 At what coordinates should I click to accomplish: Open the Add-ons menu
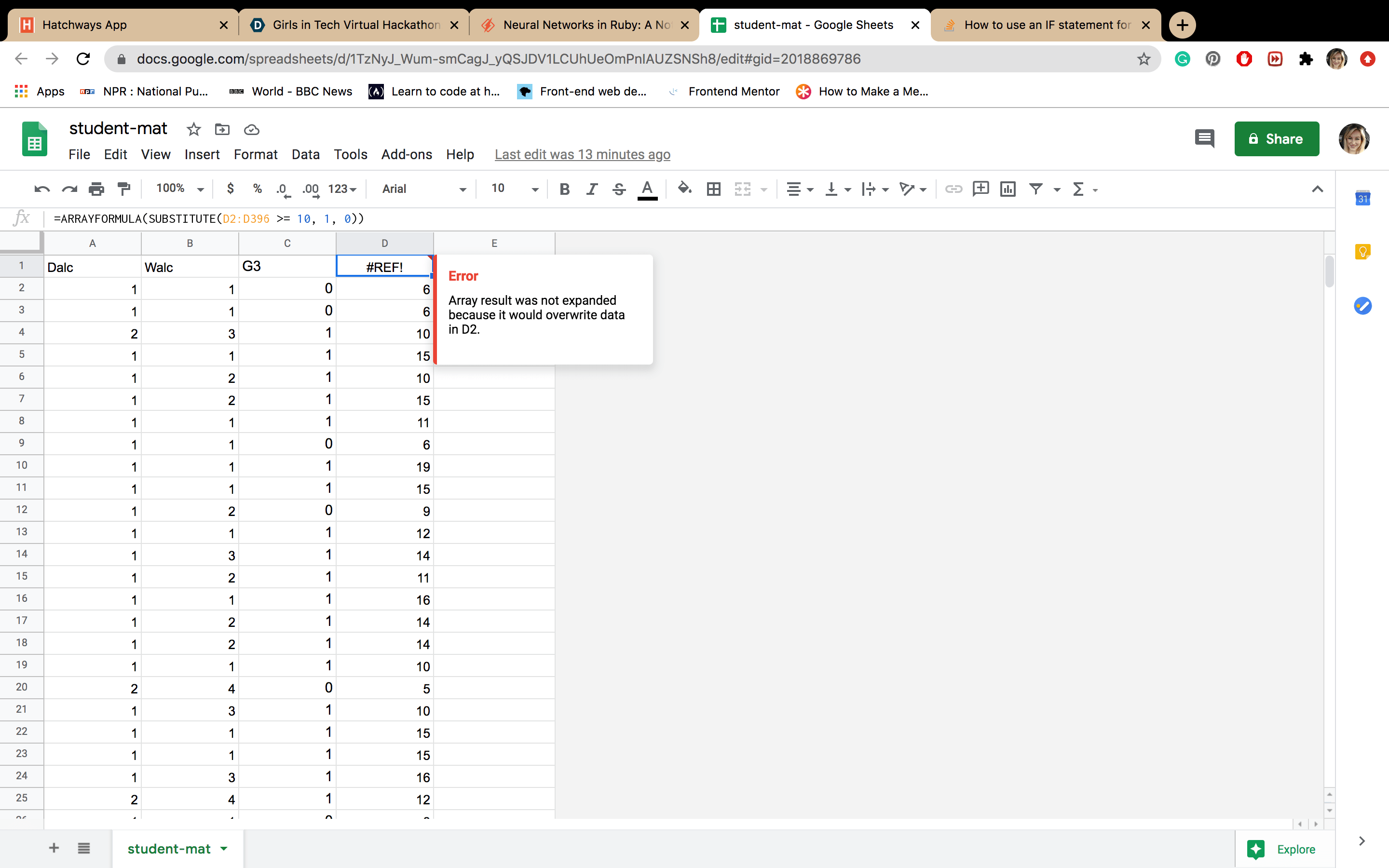point(407,154)
